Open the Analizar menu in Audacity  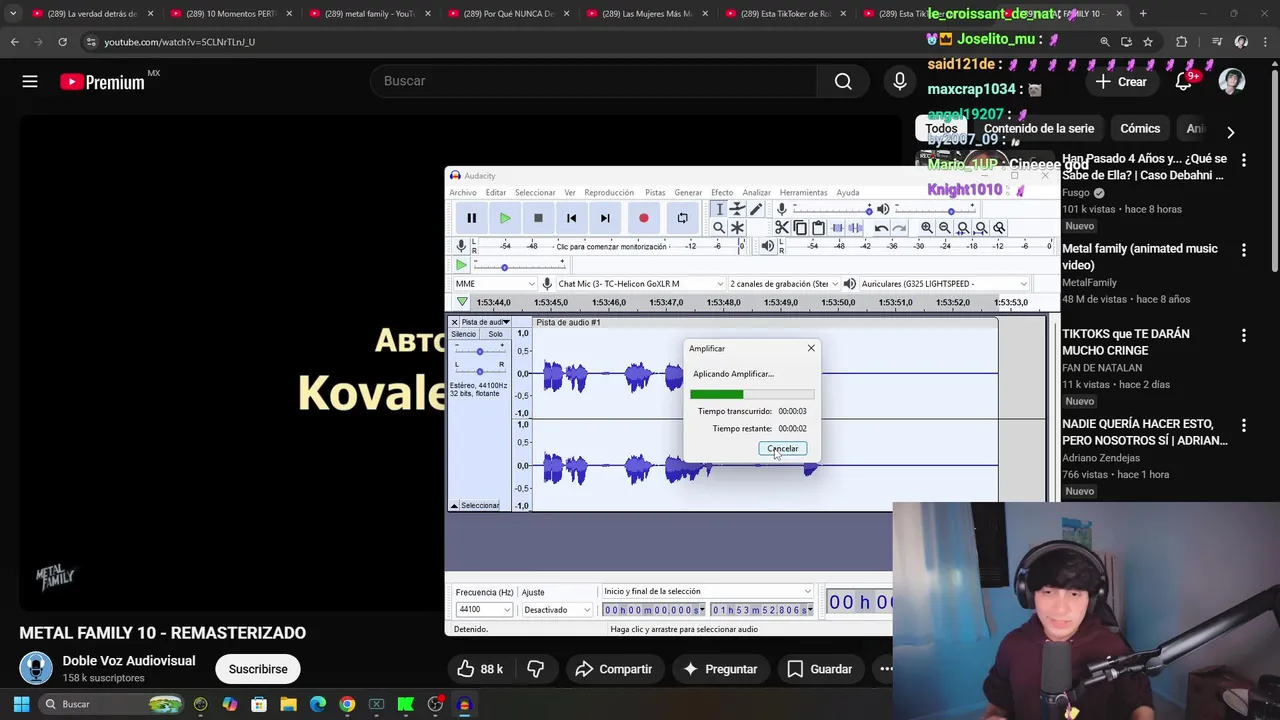coord(756,193)
